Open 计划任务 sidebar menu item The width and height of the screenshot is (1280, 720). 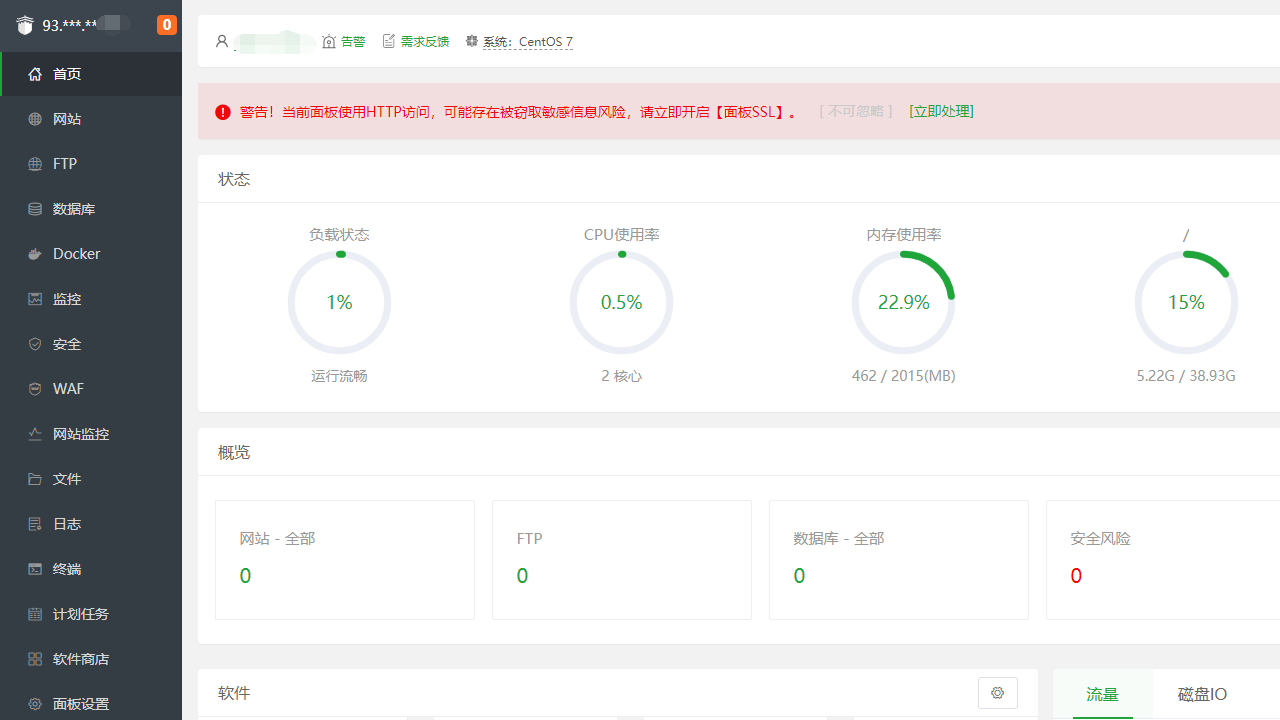(91, 614)
